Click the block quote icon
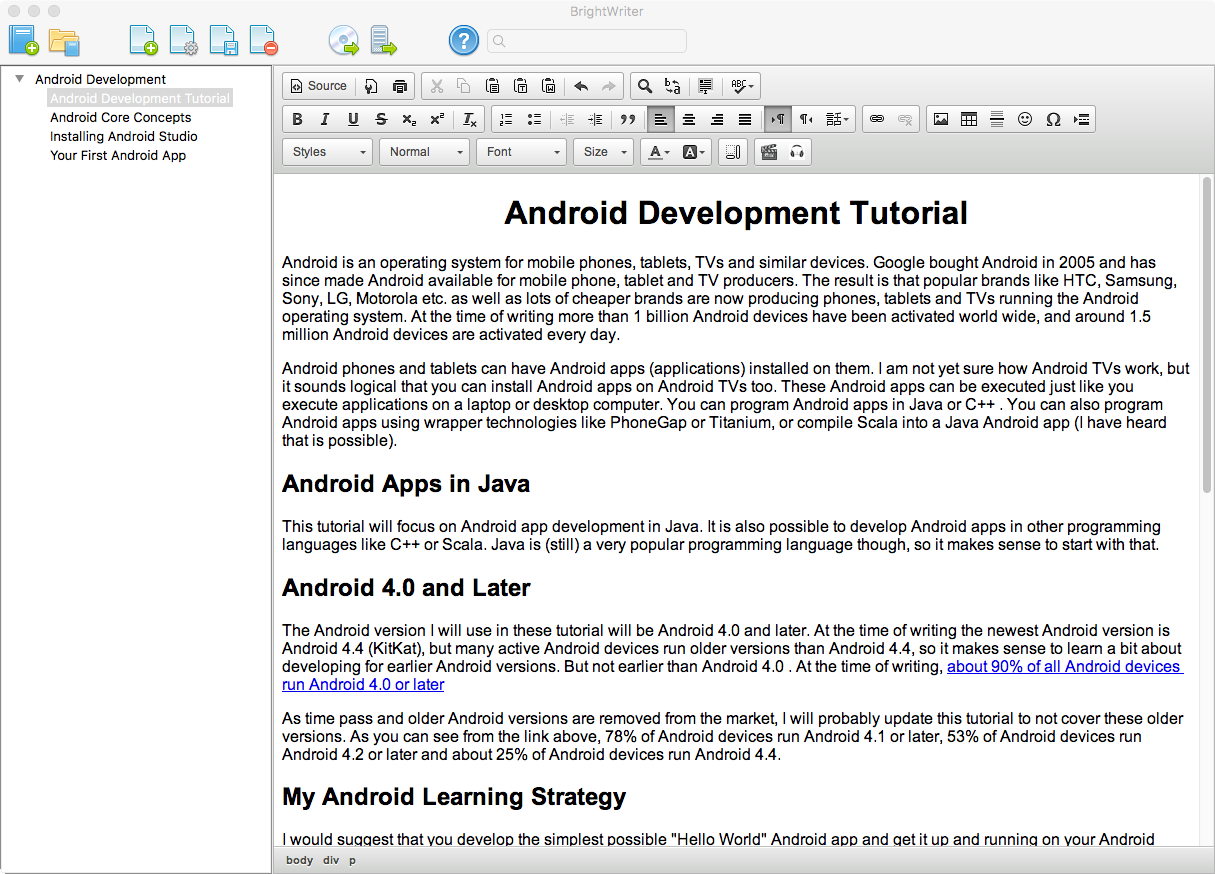Viewport: 1215px width, 874px height. 628,119
